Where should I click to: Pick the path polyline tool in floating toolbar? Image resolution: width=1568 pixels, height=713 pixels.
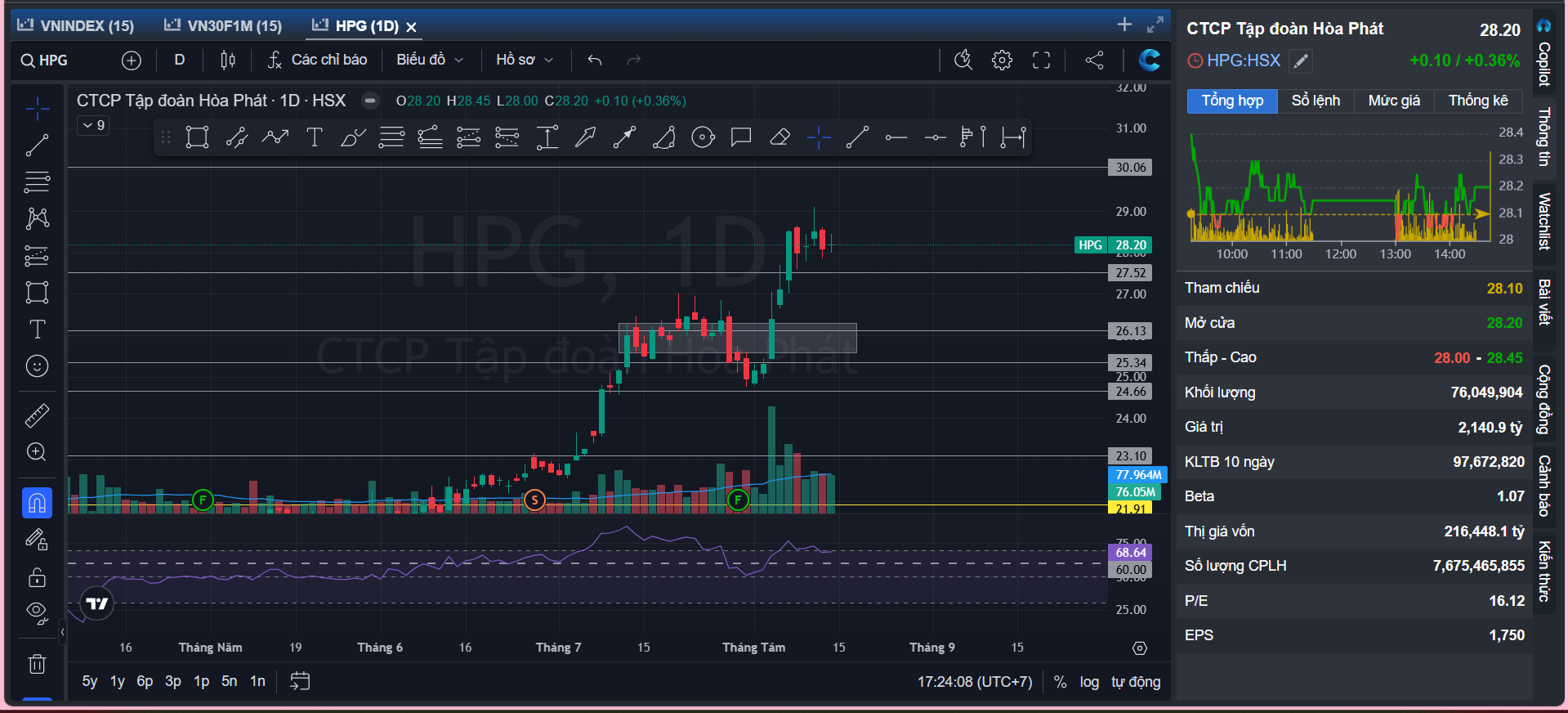click(275, 137)
